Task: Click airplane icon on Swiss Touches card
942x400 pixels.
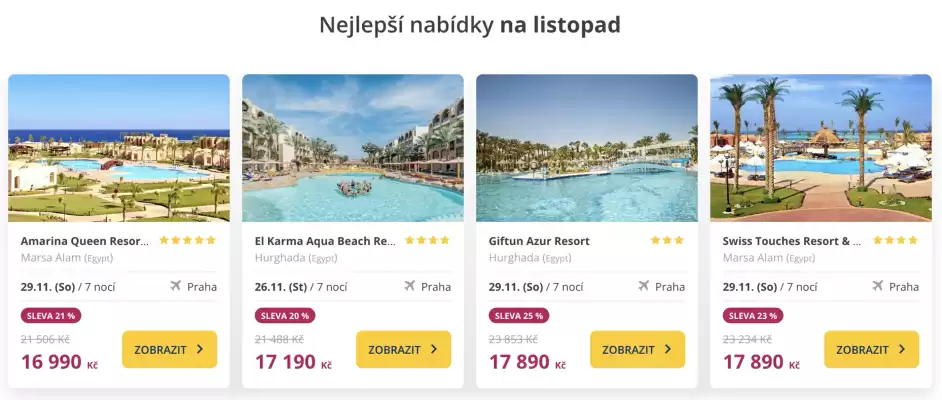Action: [878, 286]
